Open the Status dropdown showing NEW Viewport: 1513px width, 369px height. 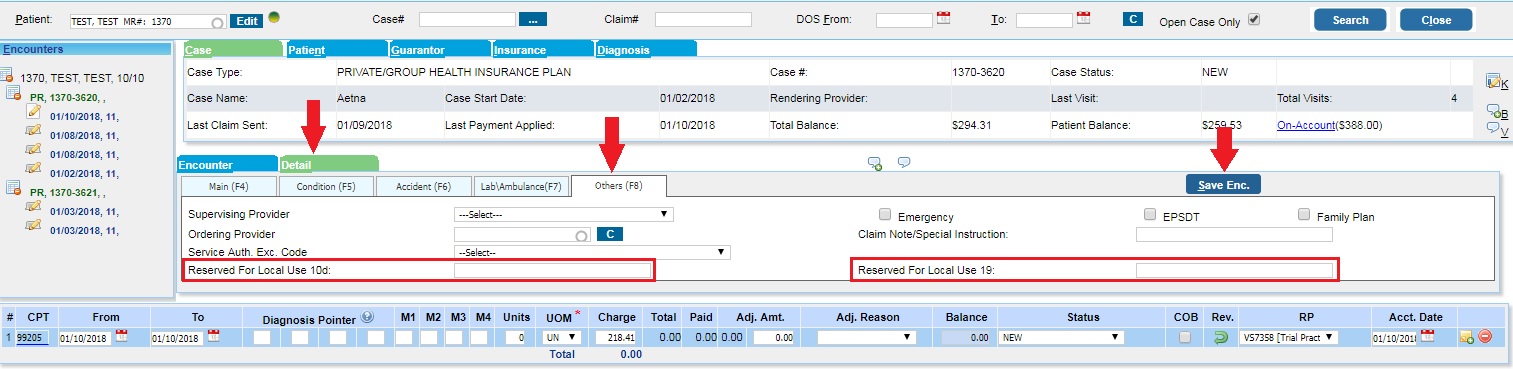pyautogui.click(x=1061, y=337)
